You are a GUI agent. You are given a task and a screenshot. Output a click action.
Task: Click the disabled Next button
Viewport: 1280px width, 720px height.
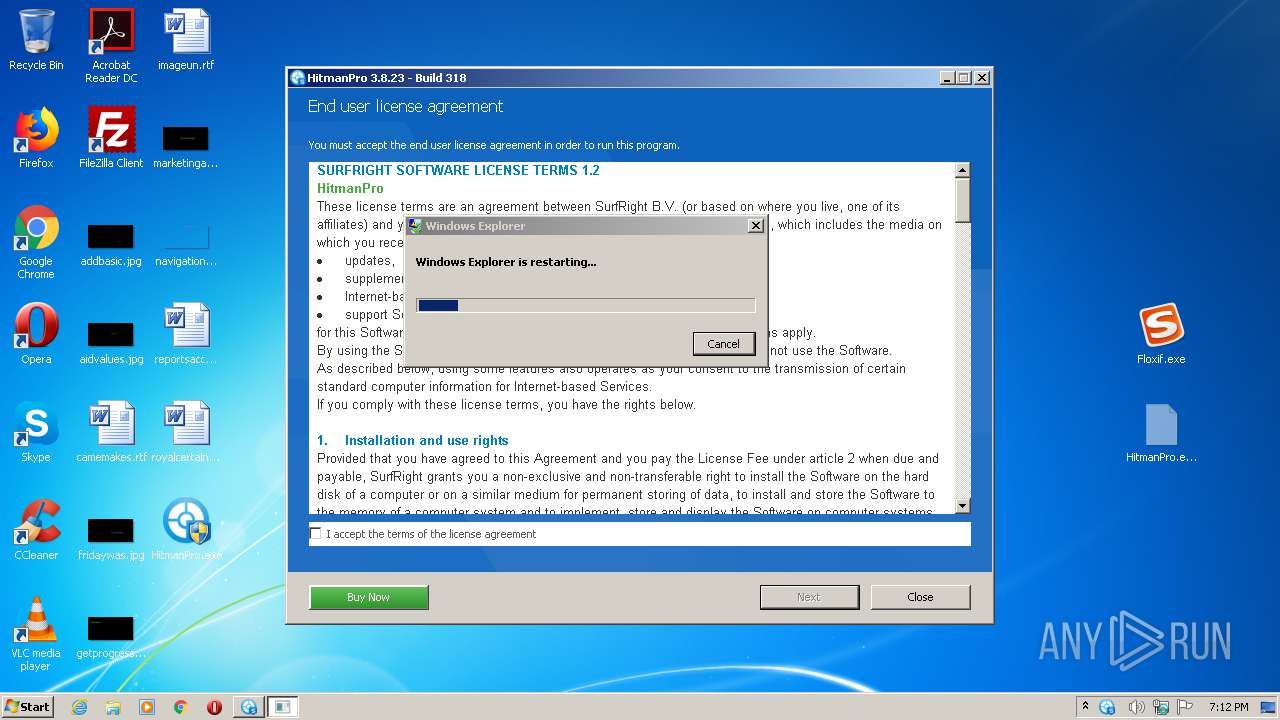coord(809,597)
